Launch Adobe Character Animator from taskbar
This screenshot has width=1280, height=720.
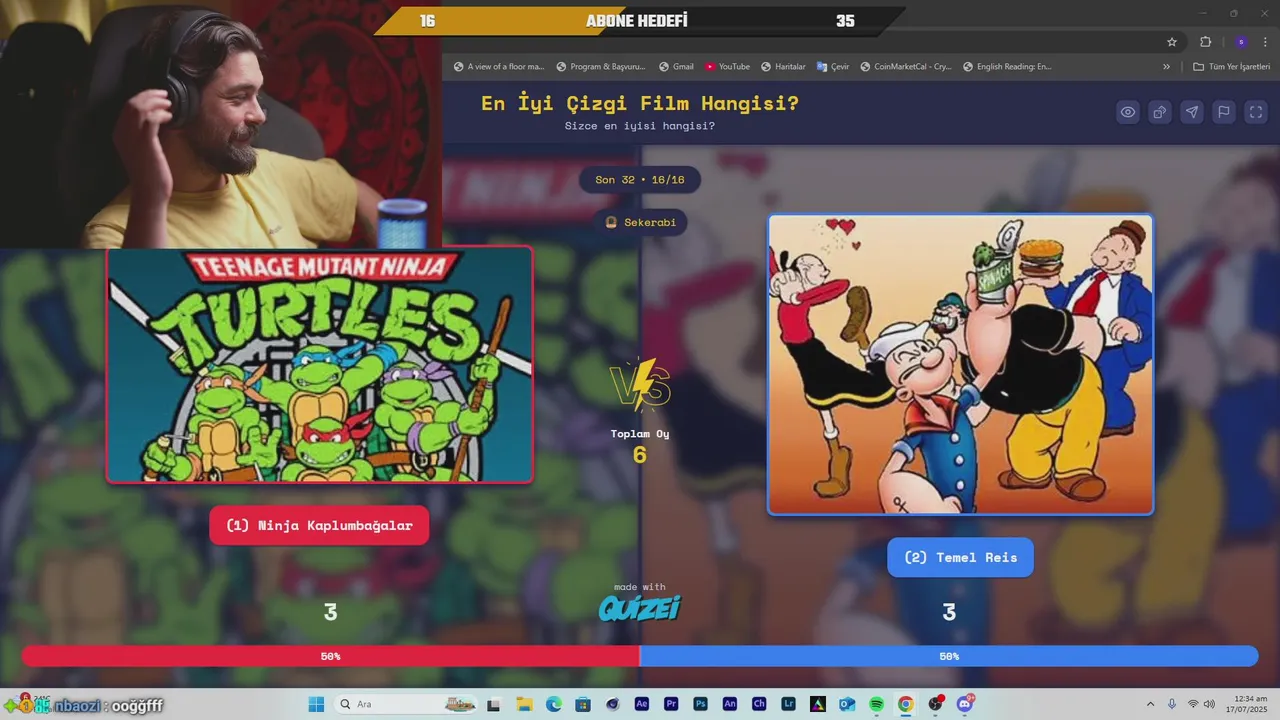point(759,704)
